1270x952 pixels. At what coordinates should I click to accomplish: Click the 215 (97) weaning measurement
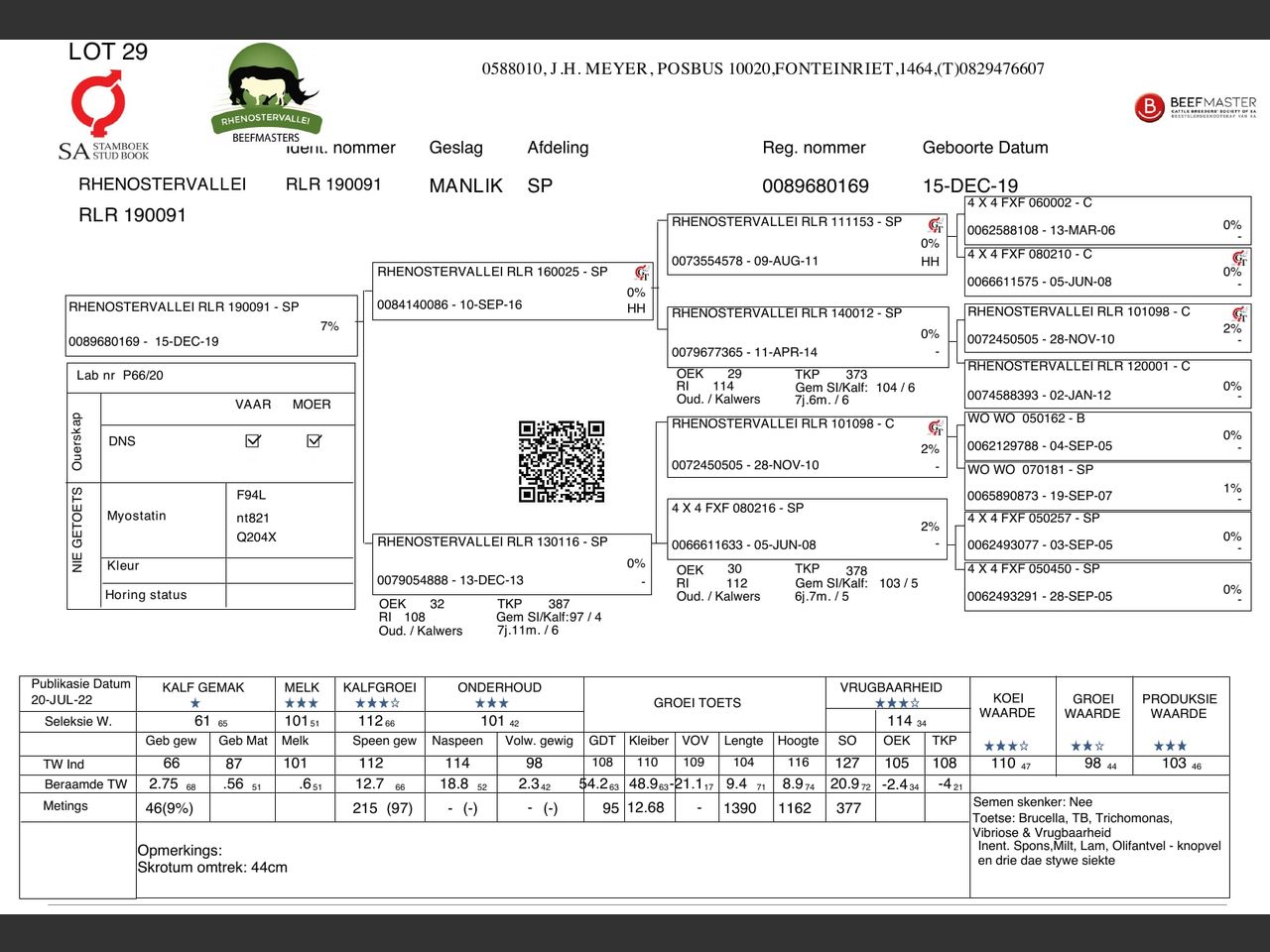[x=382, y=808]
